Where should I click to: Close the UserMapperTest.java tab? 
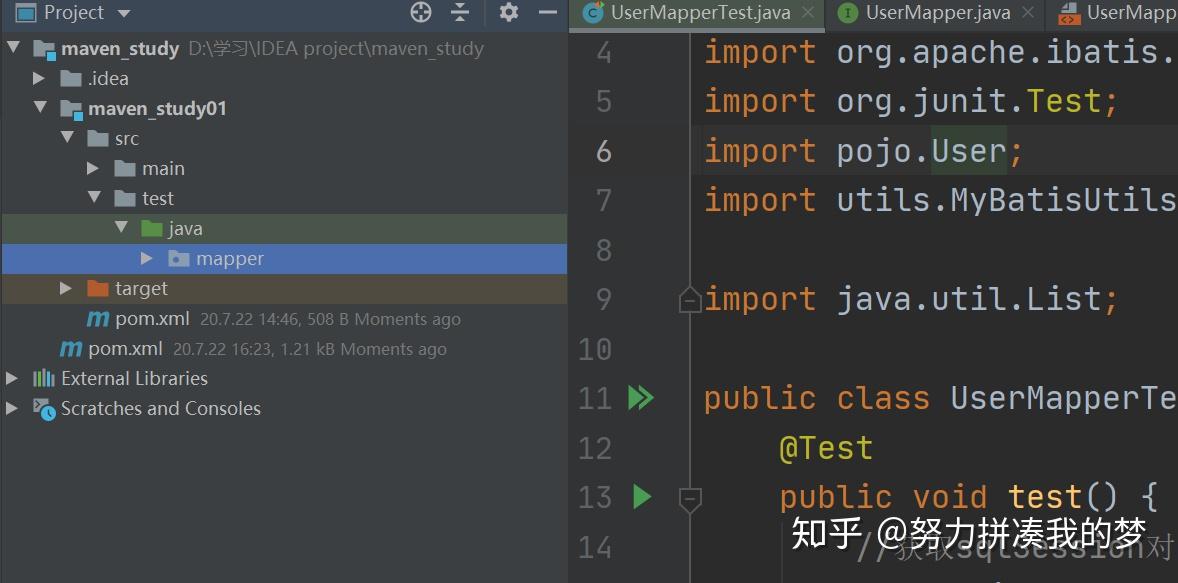[x=808, y=14]
